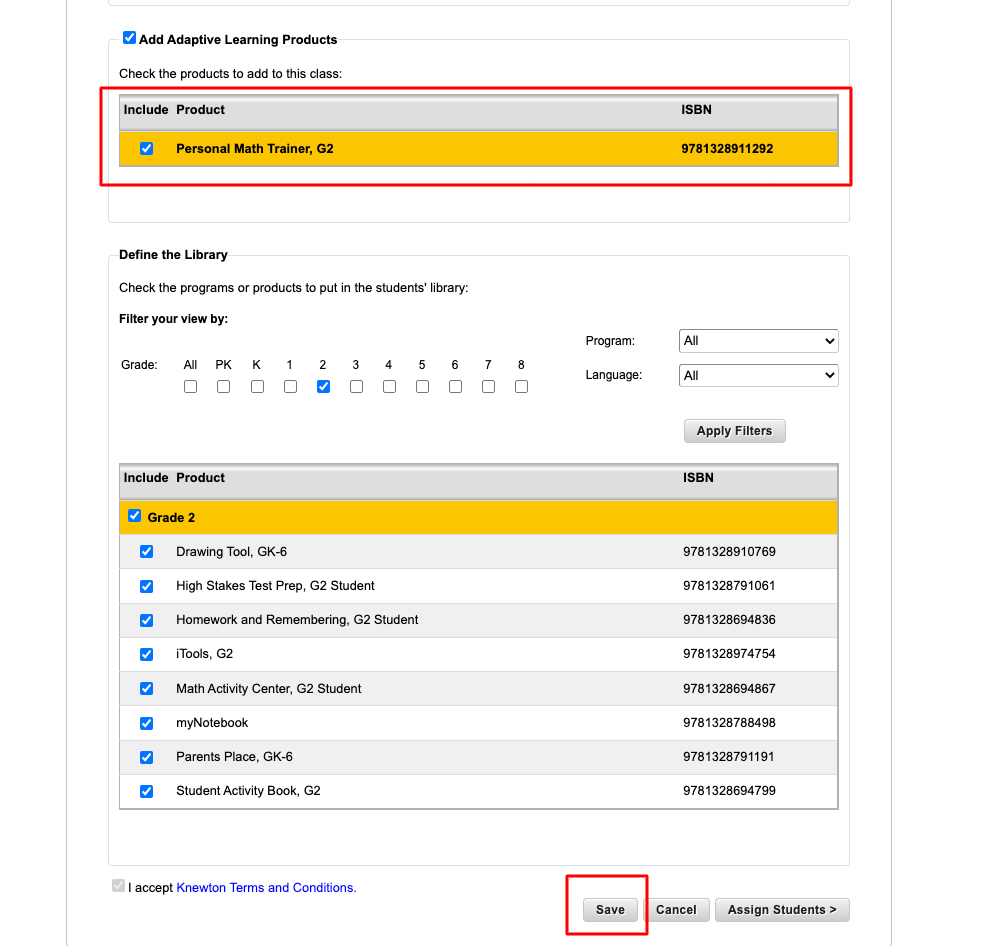Select the Grade 8 filter checkbox
This screenshot has width=984, height=946.
pyautogui.click(x=521, y=387)
